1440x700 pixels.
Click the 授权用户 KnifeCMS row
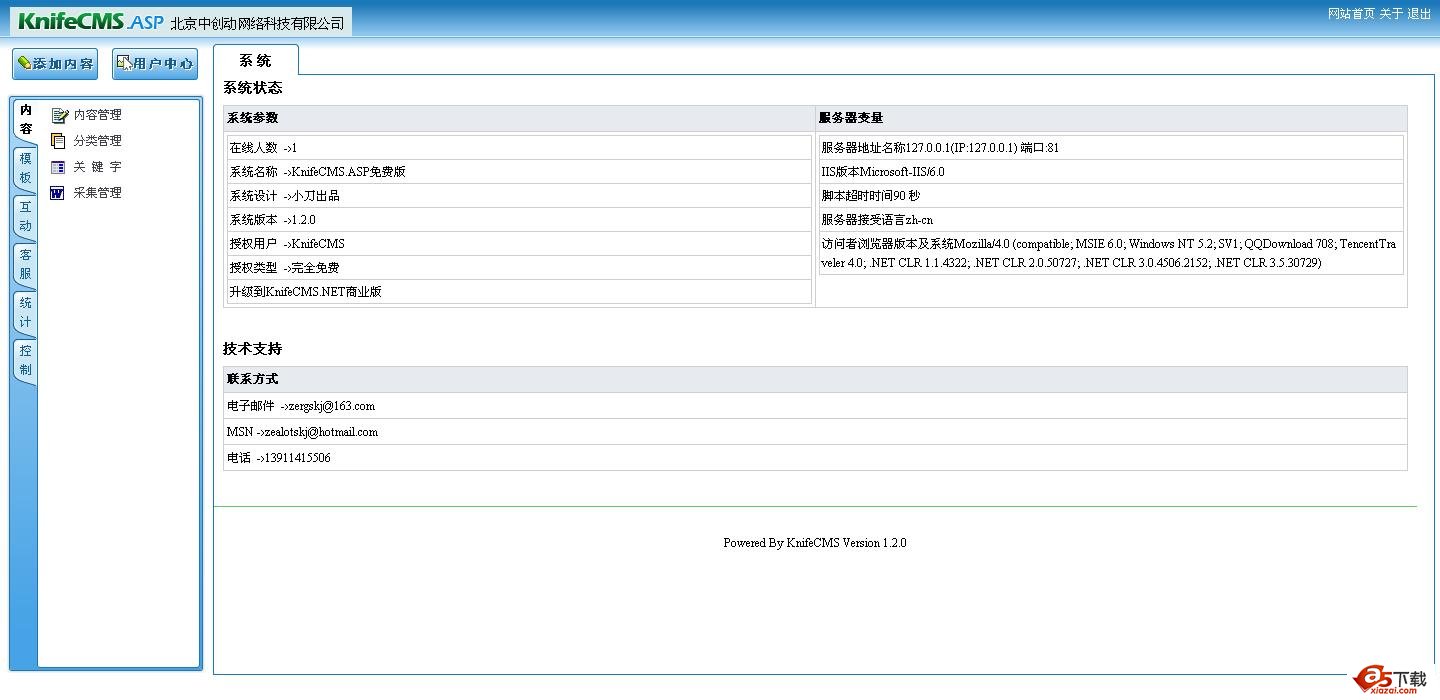tap(519, 244)
